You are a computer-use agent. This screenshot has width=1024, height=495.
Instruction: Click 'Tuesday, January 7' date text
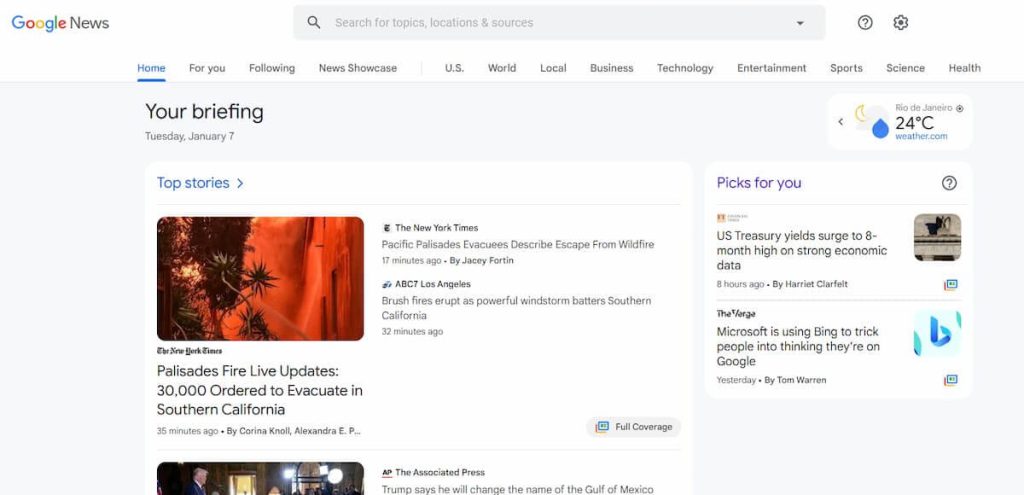[189, 136]
